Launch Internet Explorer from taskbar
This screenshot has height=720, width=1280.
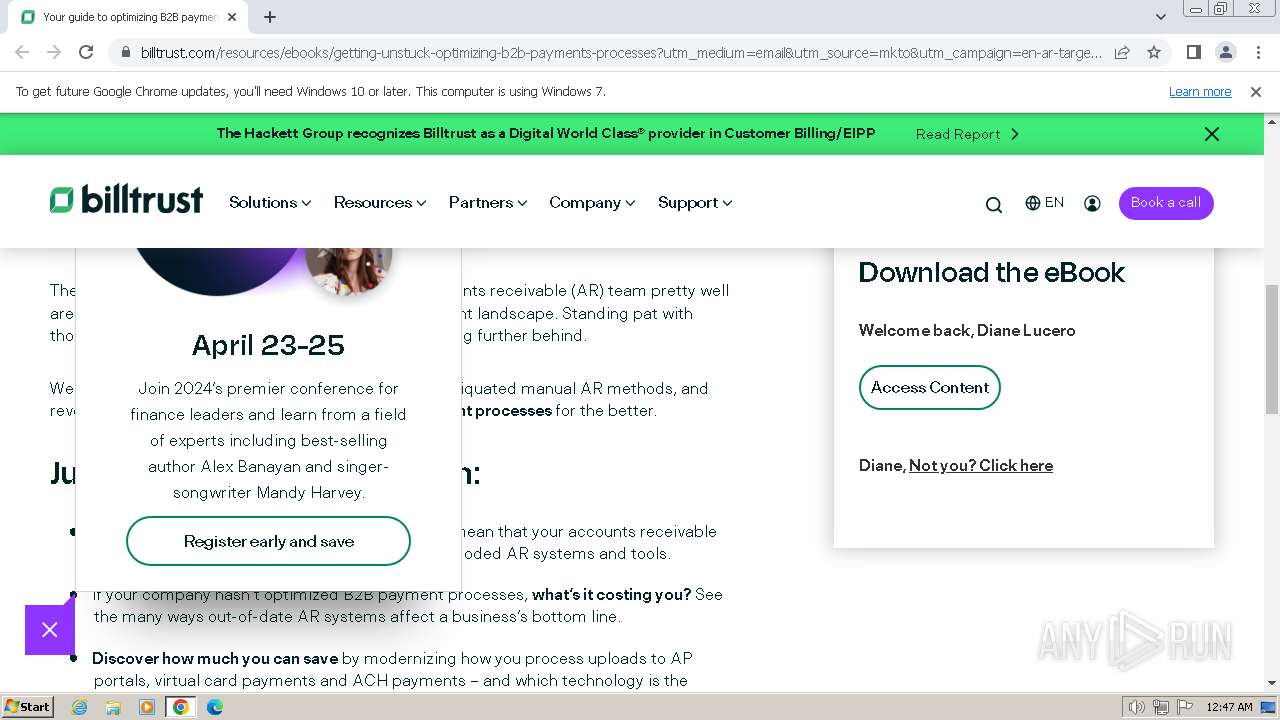tap(80, 707)
